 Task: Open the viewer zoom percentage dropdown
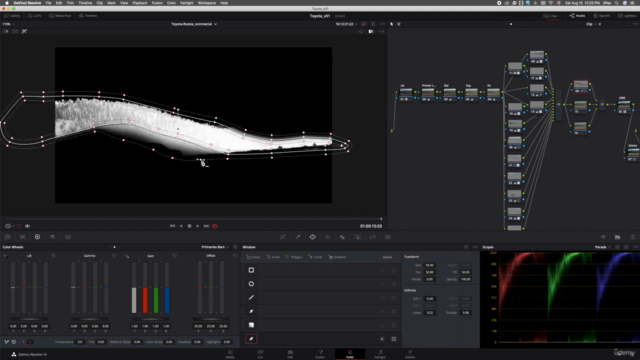(x=9, y=24)
